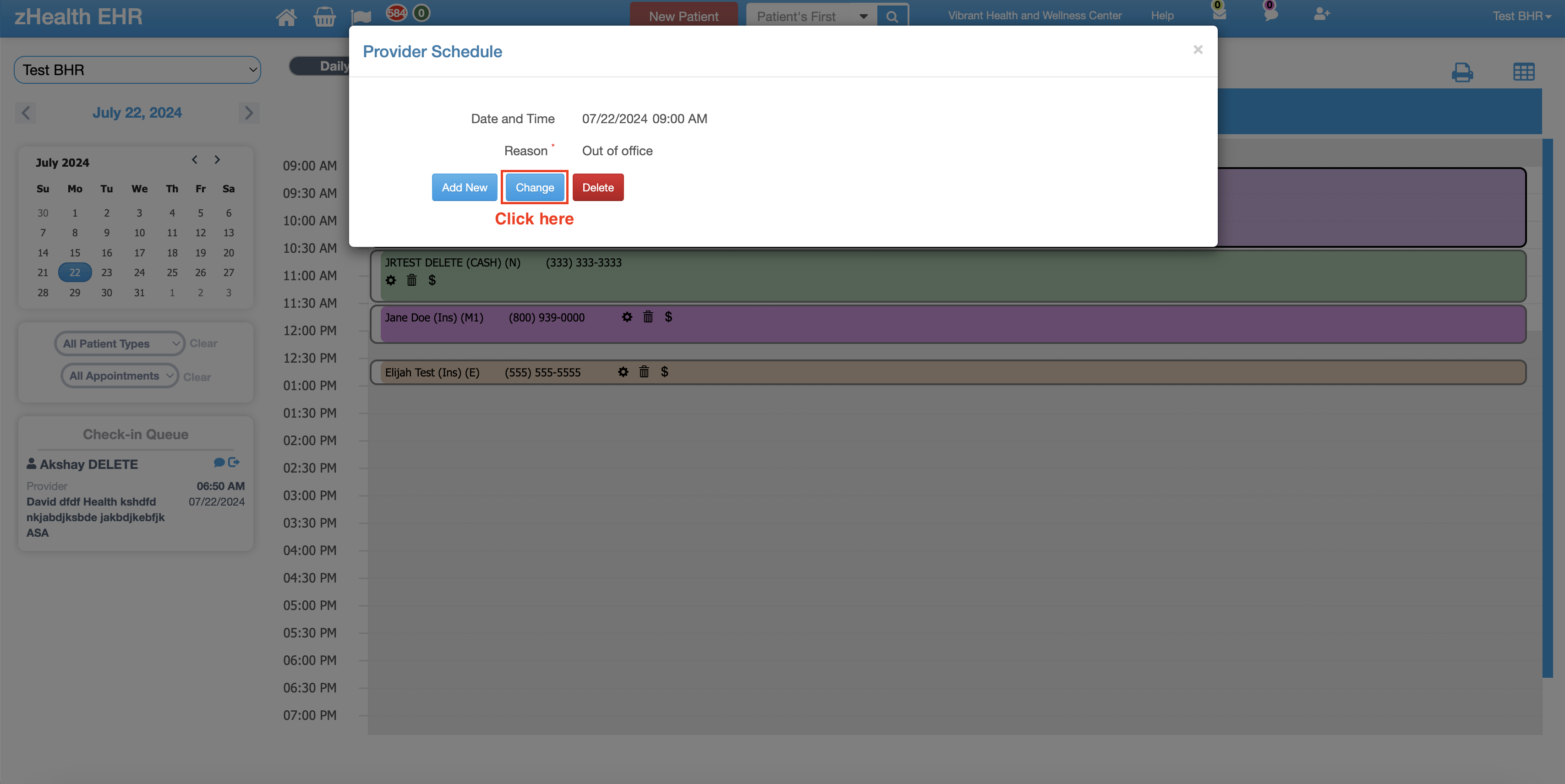Expand the All Patient Types dropdown
The width and height of the screenshot is (1565, 784).
click(x=120, y=344)
